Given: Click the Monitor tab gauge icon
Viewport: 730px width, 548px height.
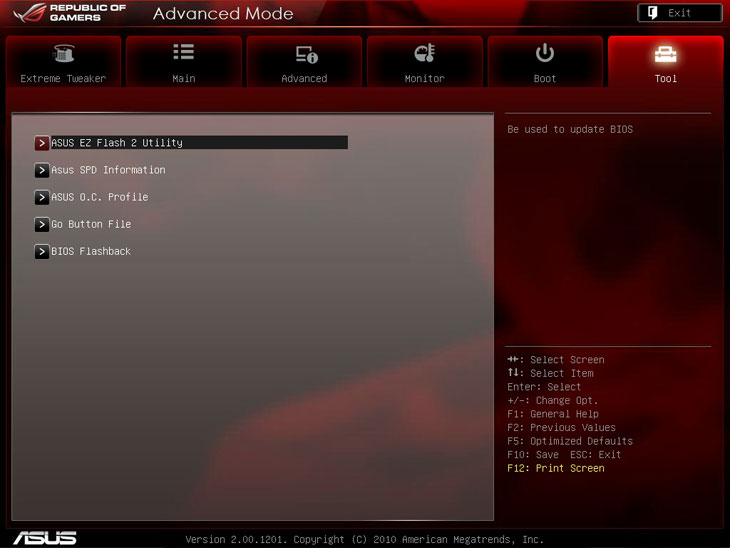Looking at the screenshot, I should (424, 54).
